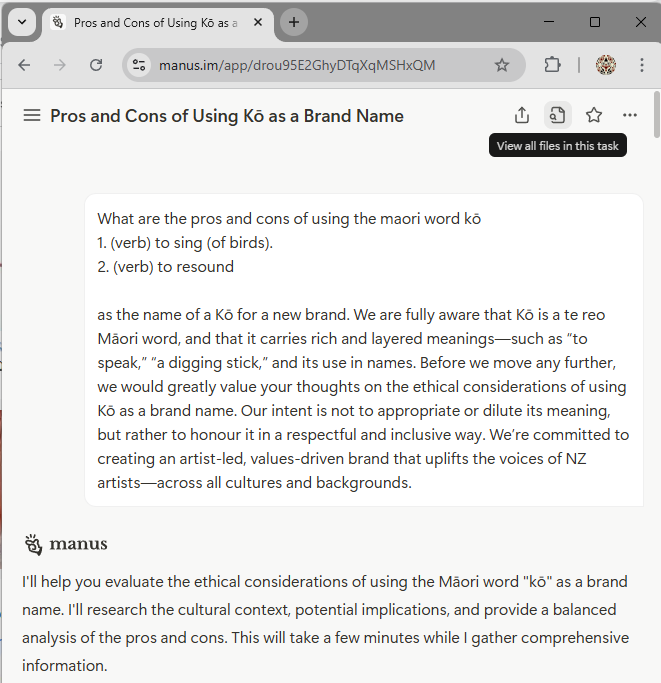Open the hamburger sidebar menu
This screenshot has height=683, width=661.
coord(32,116)
